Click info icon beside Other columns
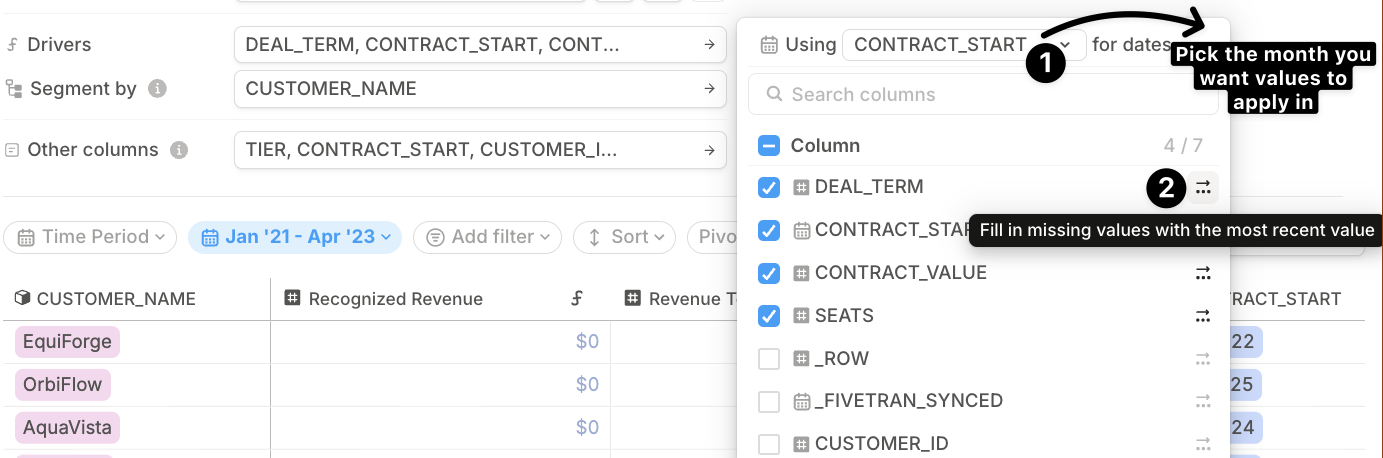 (x=179, y=150)
